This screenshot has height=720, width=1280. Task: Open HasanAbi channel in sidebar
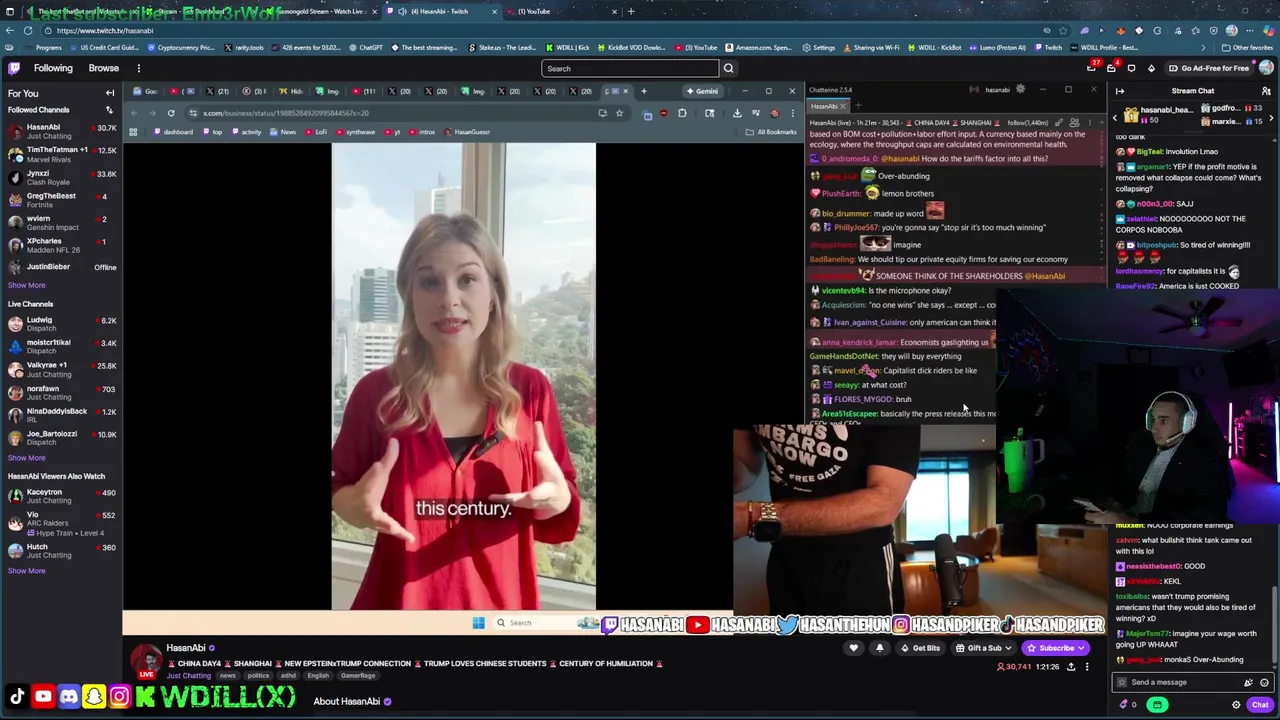click(62, 130)
